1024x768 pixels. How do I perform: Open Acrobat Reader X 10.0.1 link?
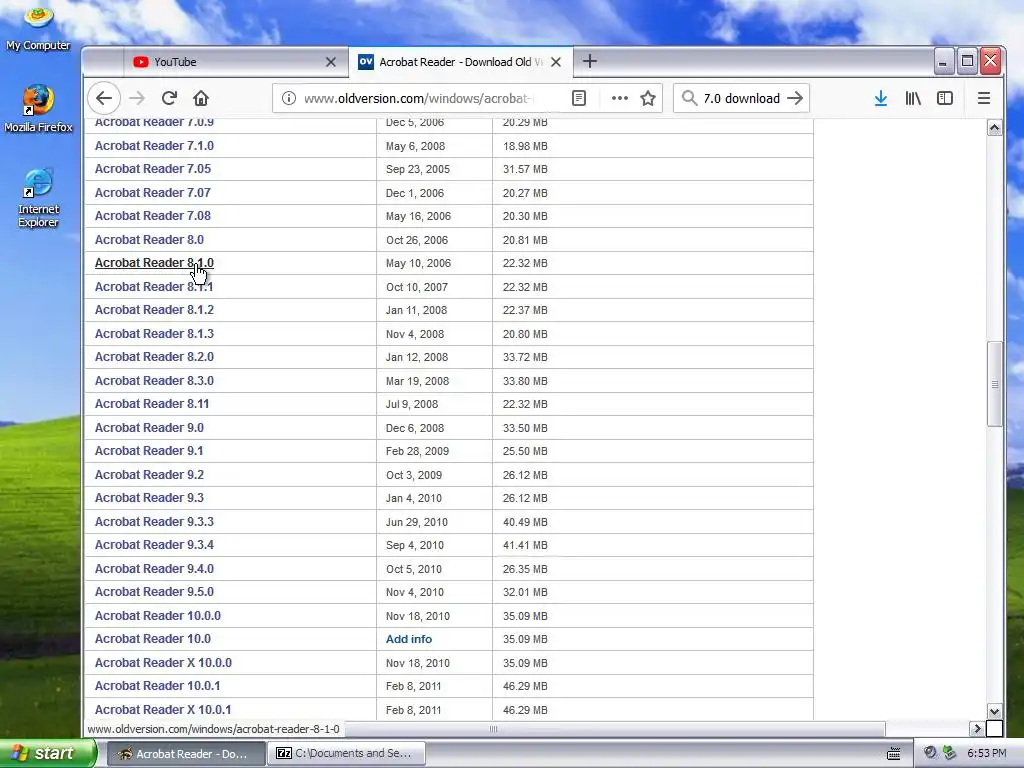[163, 710]
